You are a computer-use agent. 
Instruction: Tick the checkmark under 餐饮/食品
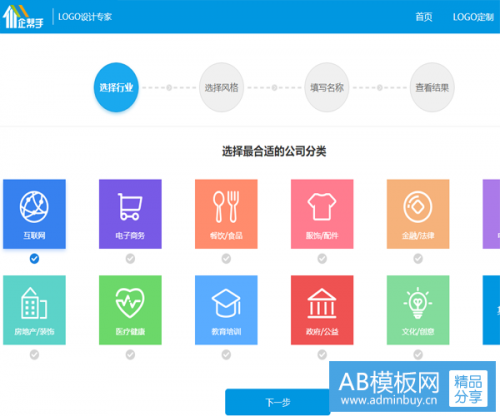pyautogui.click(x=226, y=258)
